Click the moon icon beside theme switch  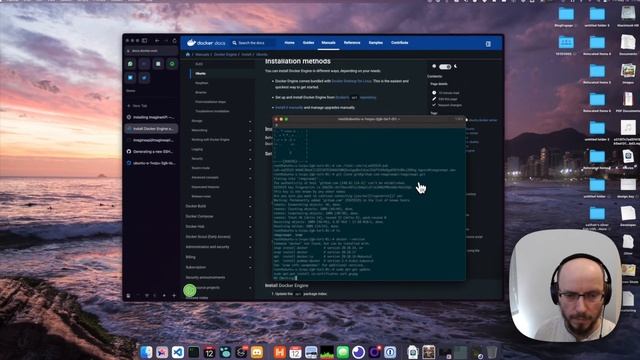[456, 66]
